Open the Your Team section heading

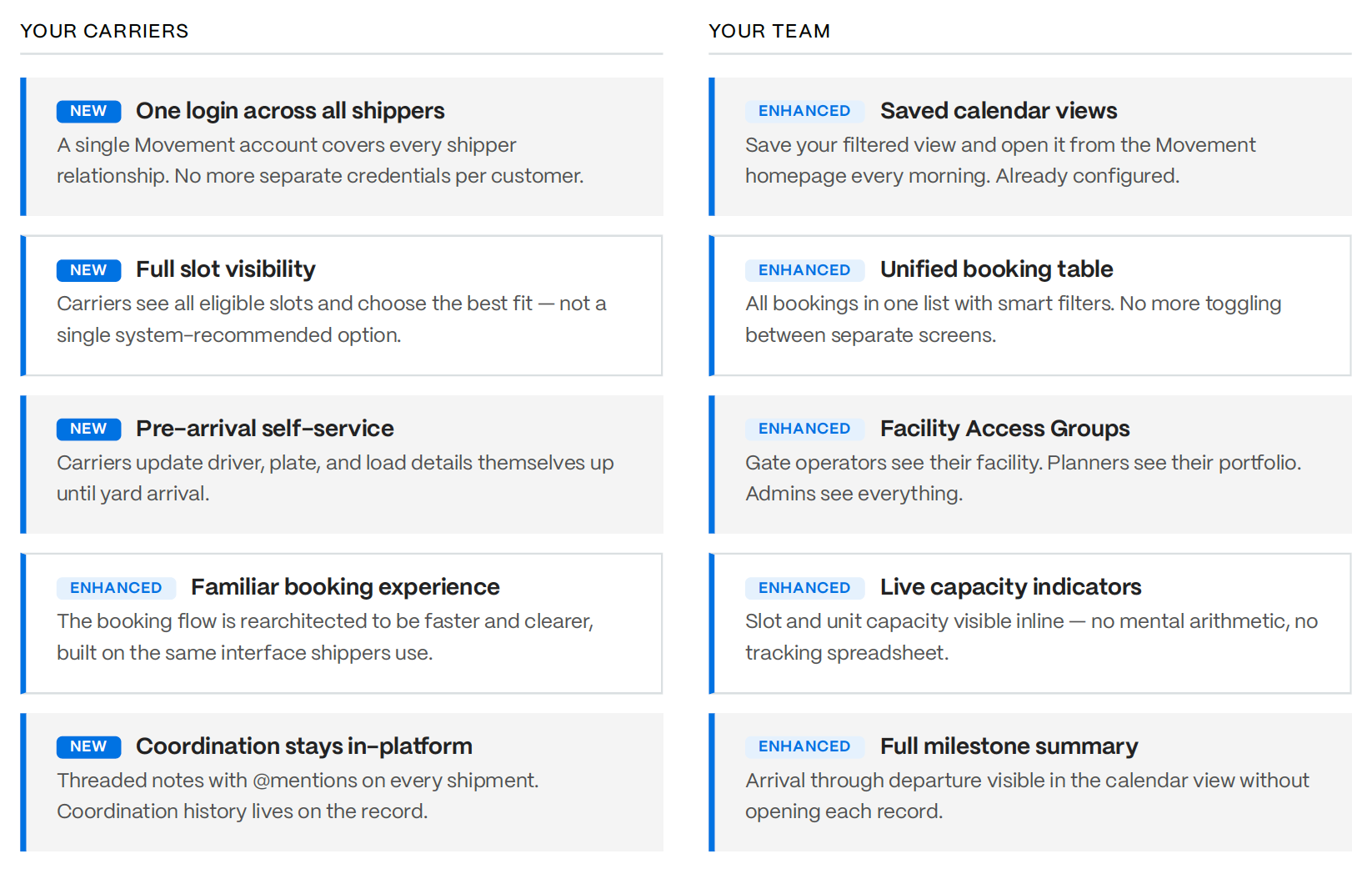pyautogui.click(x=769, y=31)
